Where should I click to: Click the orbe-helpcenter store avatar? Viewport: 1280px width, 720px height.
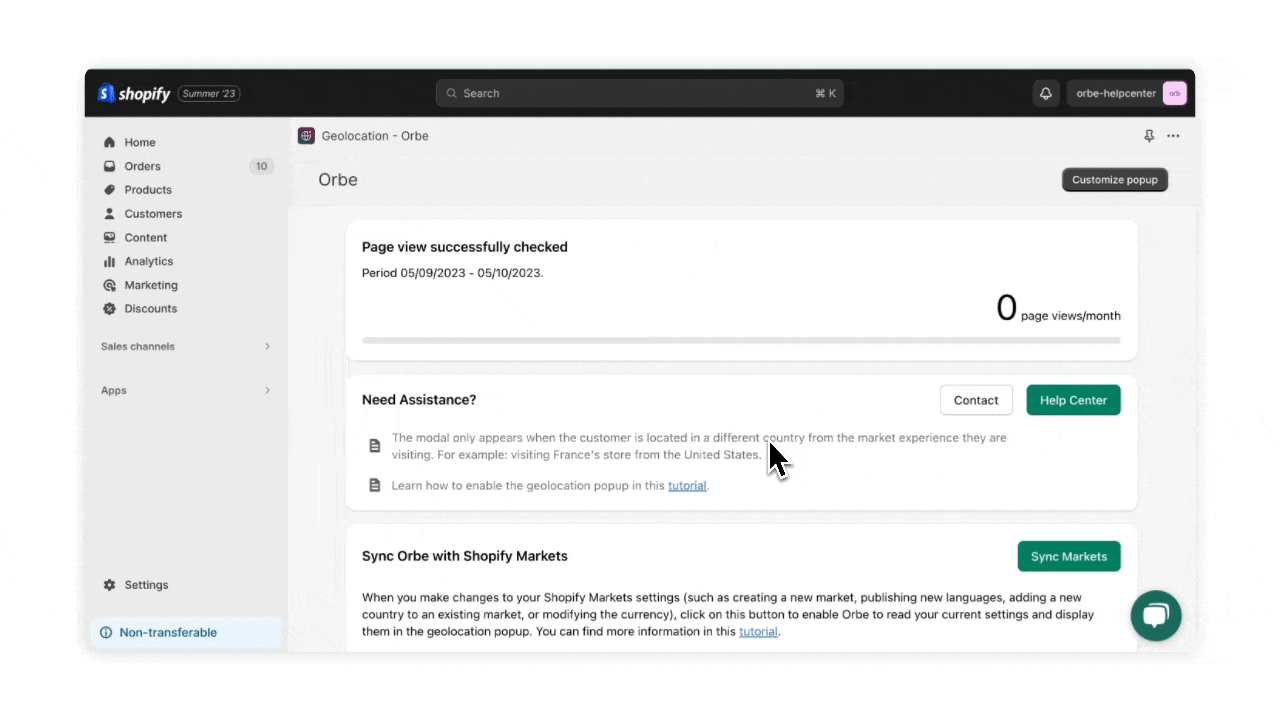(1174, 93)
